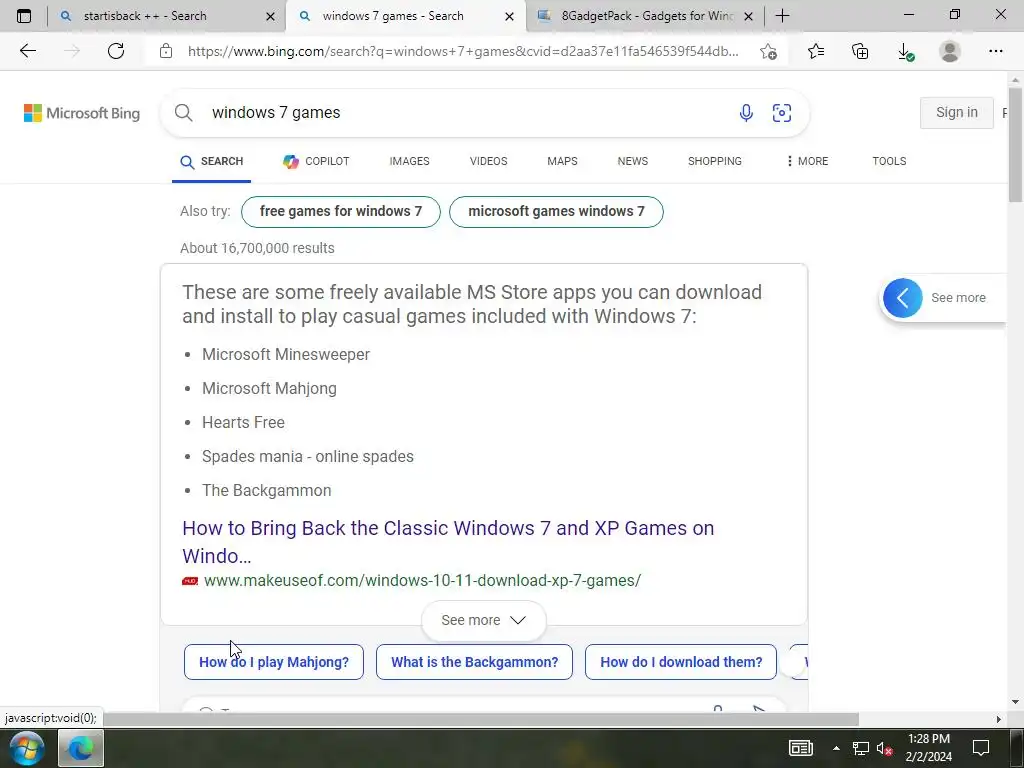The image size is (1024, 768).
Task: Open the Action Center notifications icon
Action: 981,748
